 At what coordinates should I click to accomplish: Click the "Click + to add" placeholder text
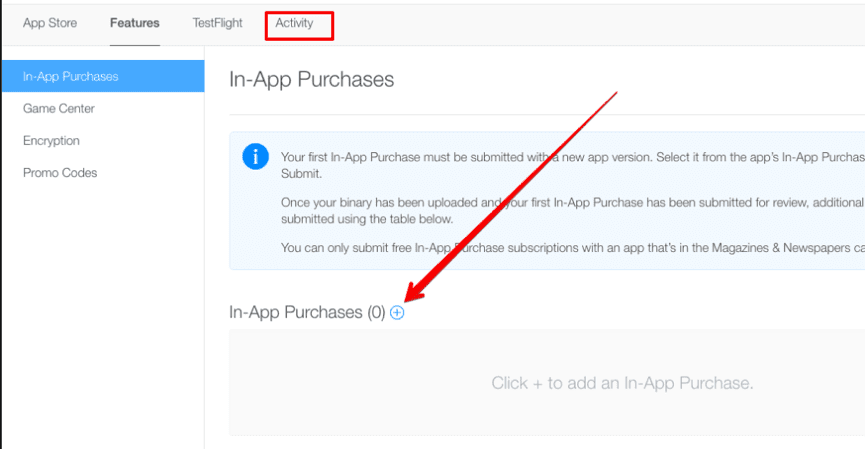click(x=622, y=383)
